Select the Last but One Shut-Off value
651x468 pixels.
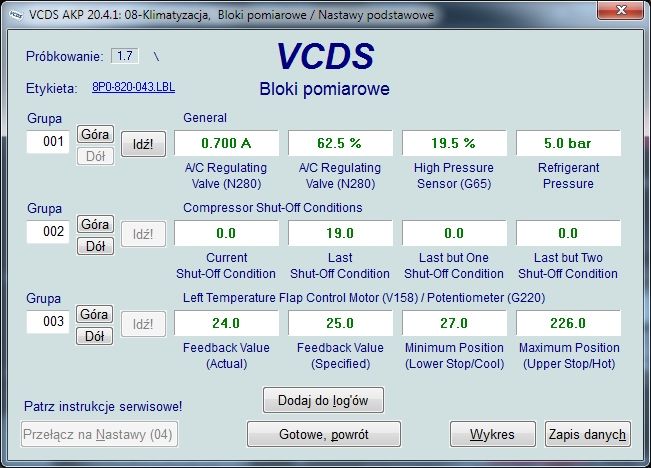pyautogui.click(x=454, y=233)
